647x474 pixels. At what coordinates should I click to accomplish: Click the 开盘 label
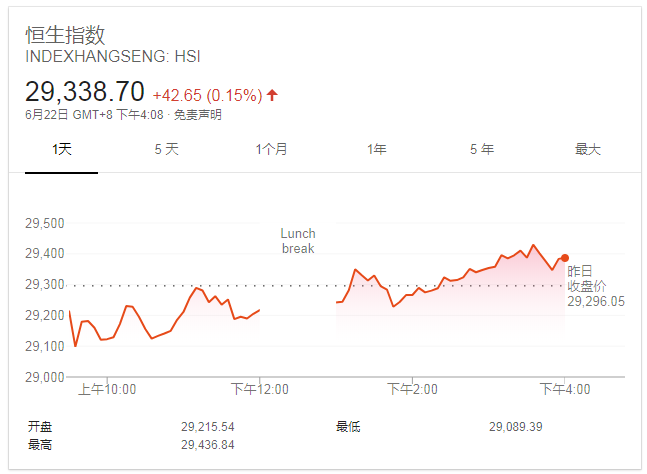40,427
